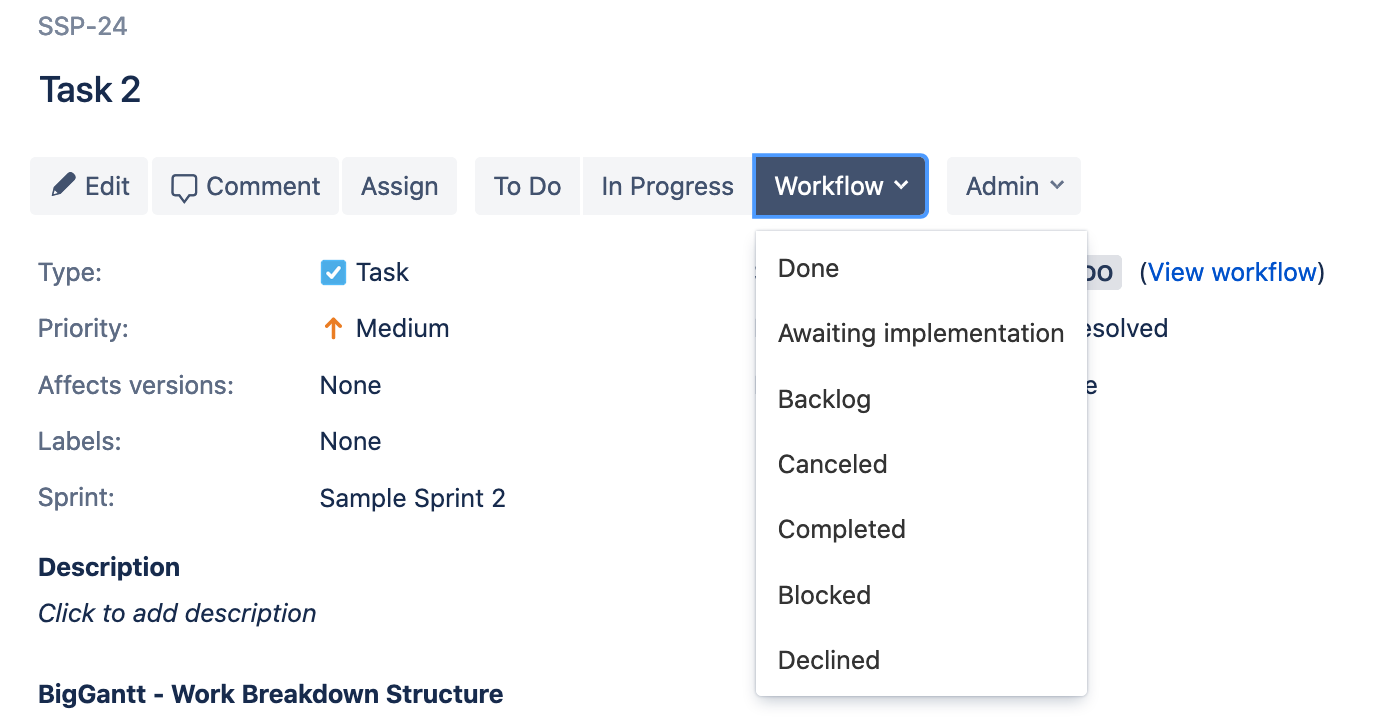
Task: Click the pencil icon on Edit button
Action: 62,185
